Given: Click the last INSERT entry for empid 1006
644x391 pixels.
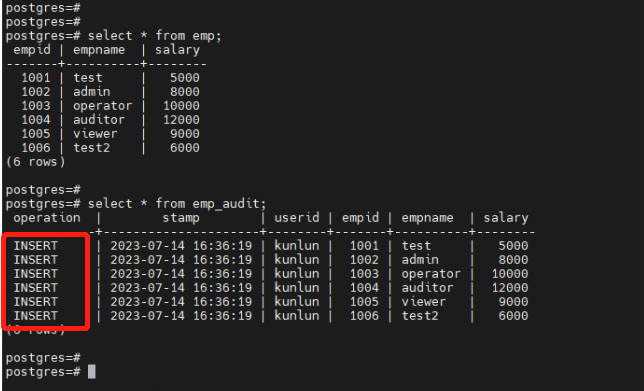Looking at the screenshot, I should click(36, 315).
